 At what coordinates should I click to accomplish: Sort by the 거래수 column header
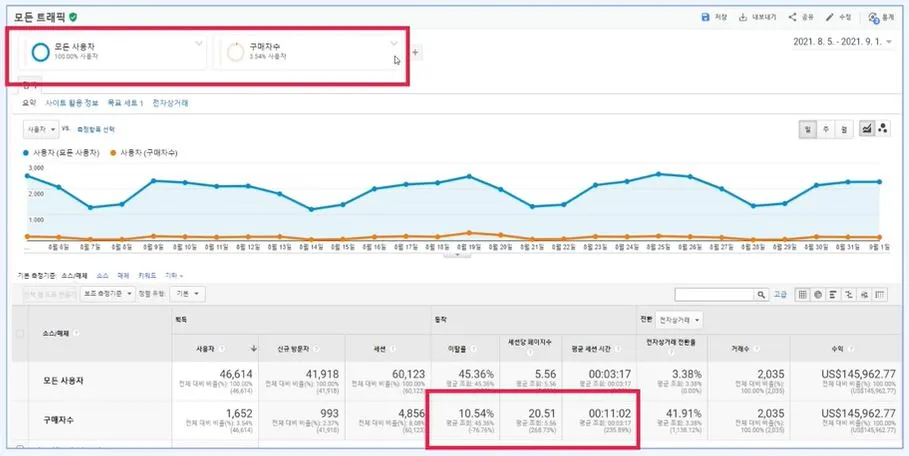click(x=741, y=349)
